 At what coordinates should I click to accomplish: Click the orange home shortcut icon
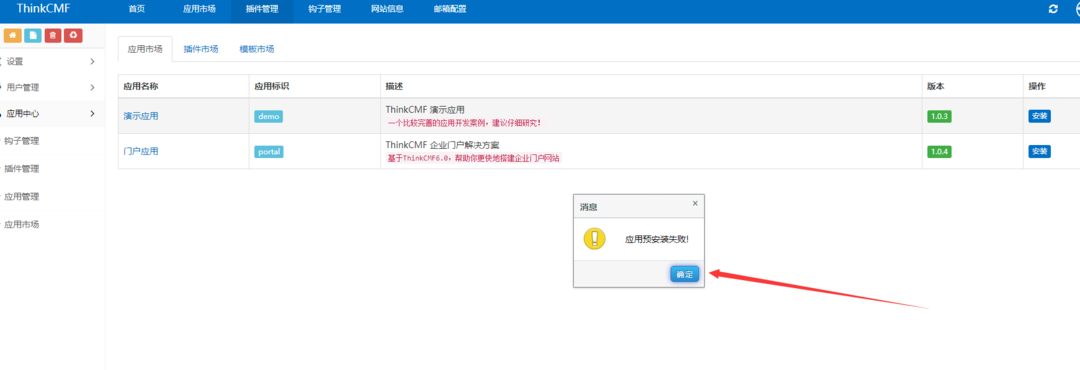coord(12,36)
